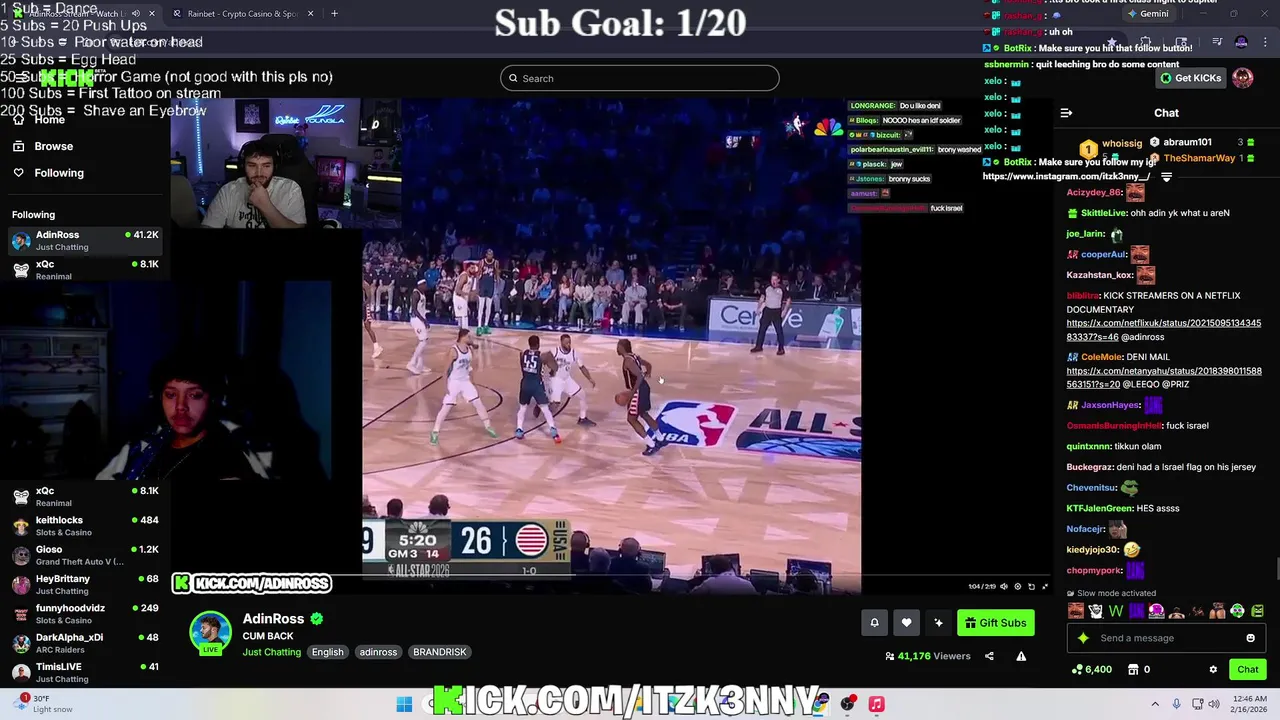This screenshot has width=1280, height=720.
Task: Click the player rewind/refresh icon
Action: (x=1031, y=587)
